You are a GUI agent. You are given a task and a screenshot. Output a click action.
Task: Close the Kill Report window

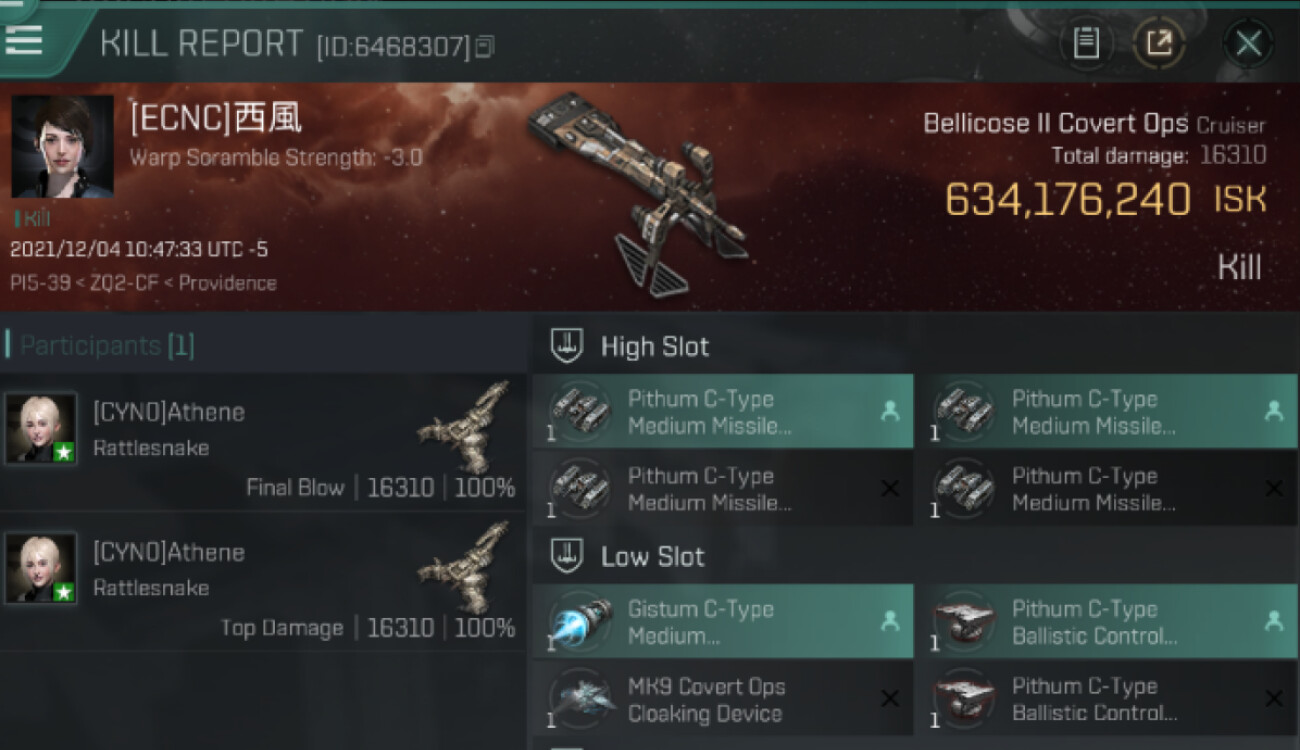(1248, 43)
